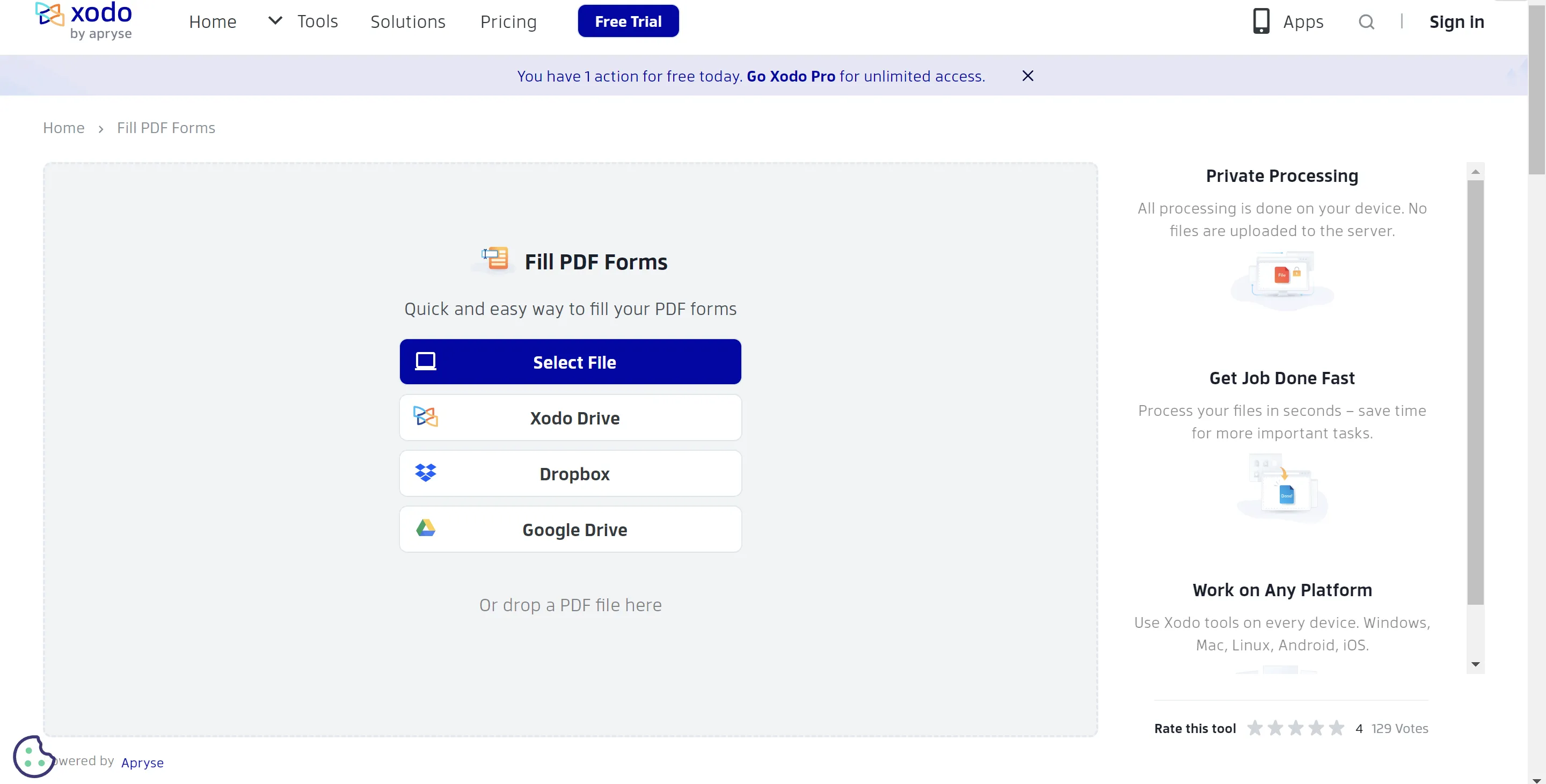Open the Solutions menu item
Viewport: 1546px width, 784px height.
pos(408,21)
